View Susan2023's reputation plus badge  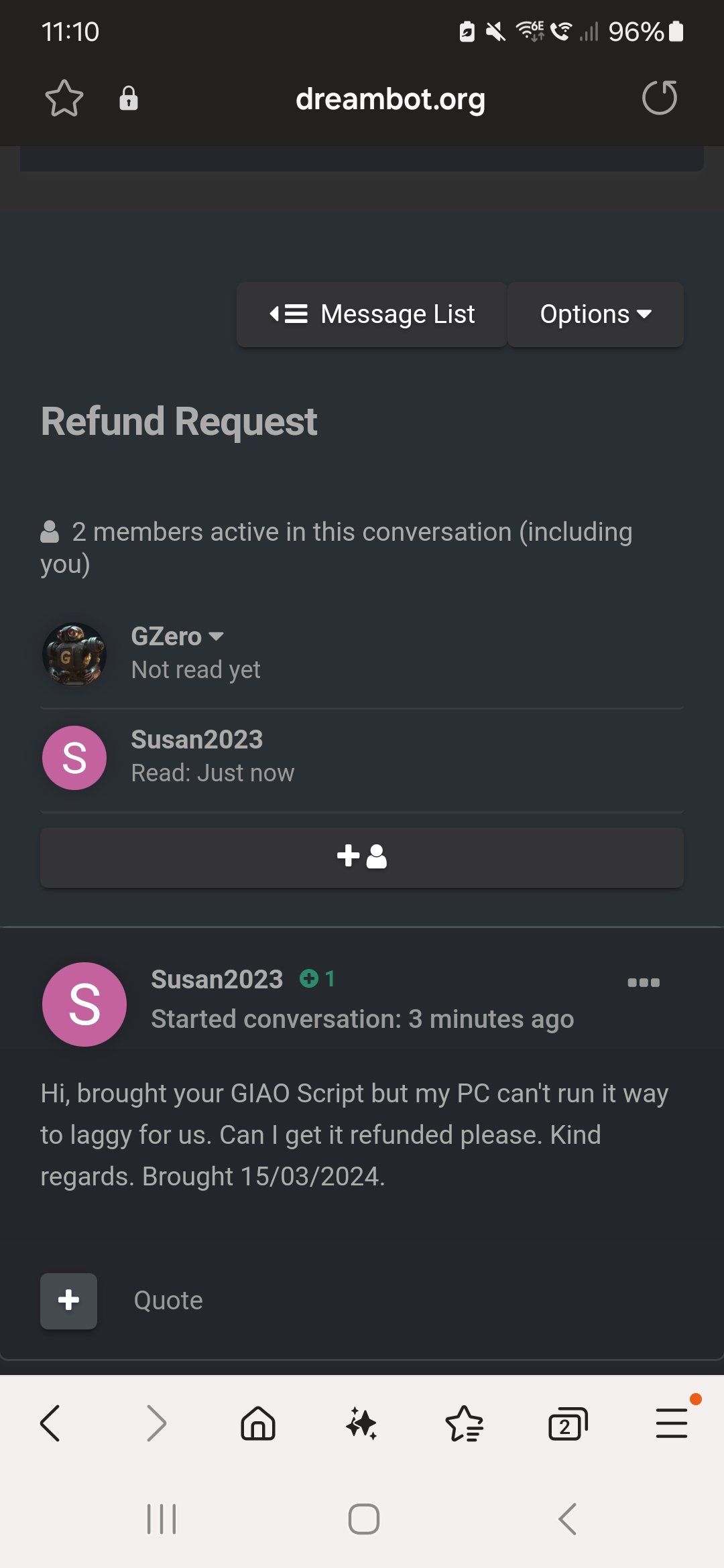(317, 979)
